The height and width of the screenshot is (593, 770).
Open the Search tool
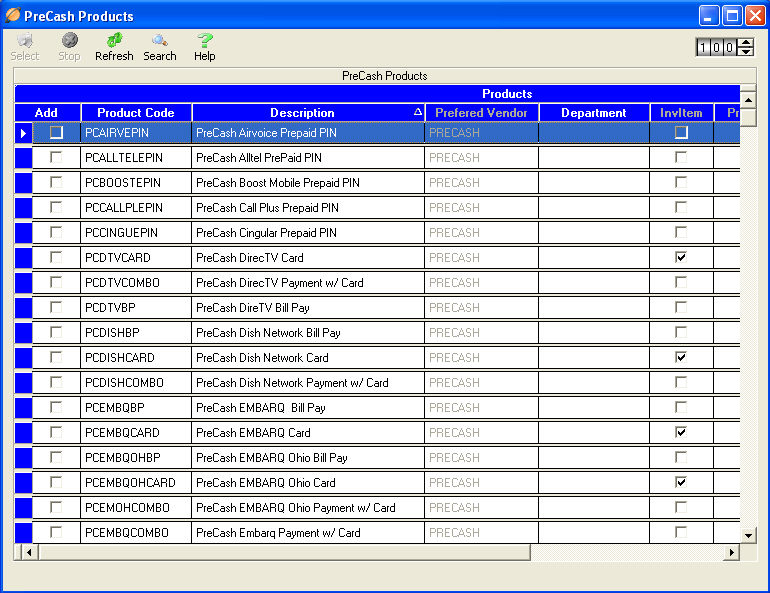point(160,47)
